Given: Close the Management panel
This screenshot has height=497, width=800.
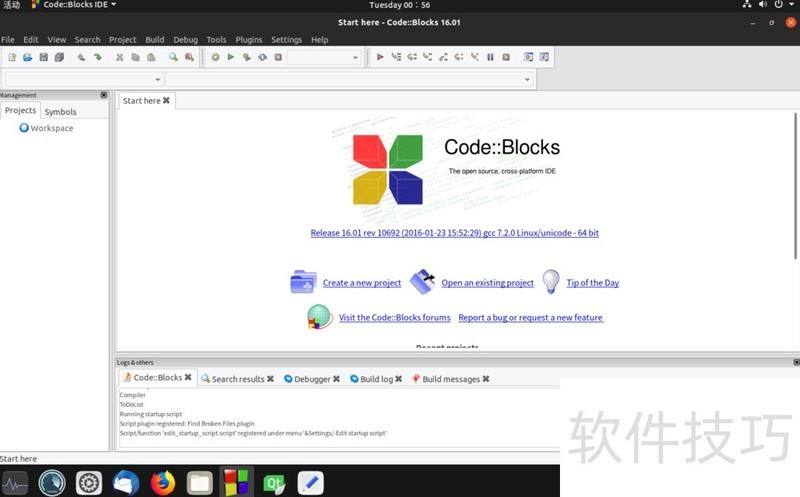Looking at the screenshot, I should point(104,95).
